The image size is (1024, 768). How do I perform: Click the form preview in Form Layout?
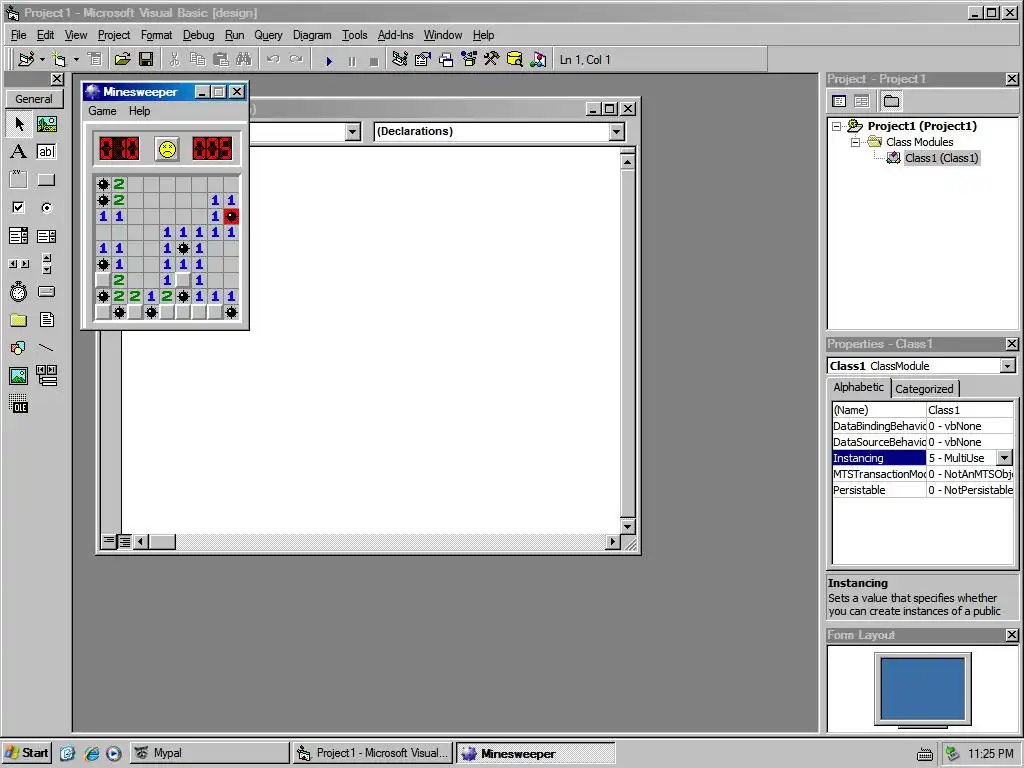coord(922,689)
